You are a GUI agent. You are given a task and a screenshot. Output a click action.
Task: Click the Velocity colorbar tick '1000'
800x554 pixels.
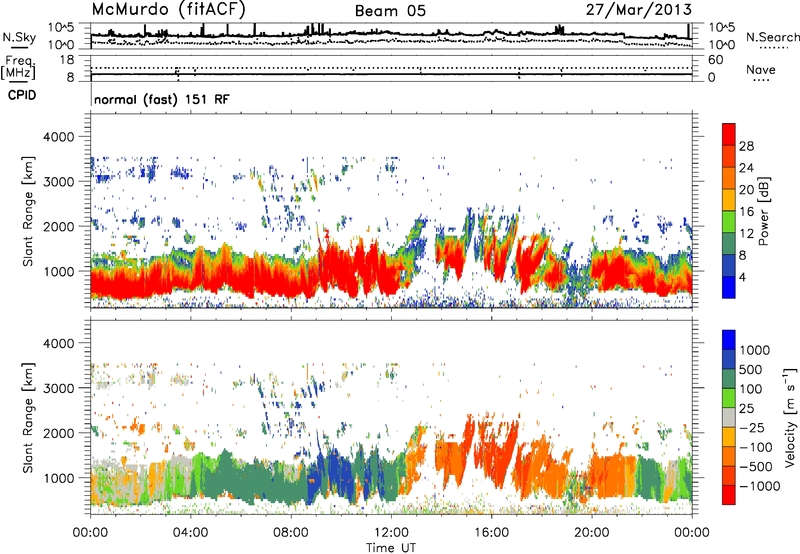pyautogui.click(x=755, y=350)
